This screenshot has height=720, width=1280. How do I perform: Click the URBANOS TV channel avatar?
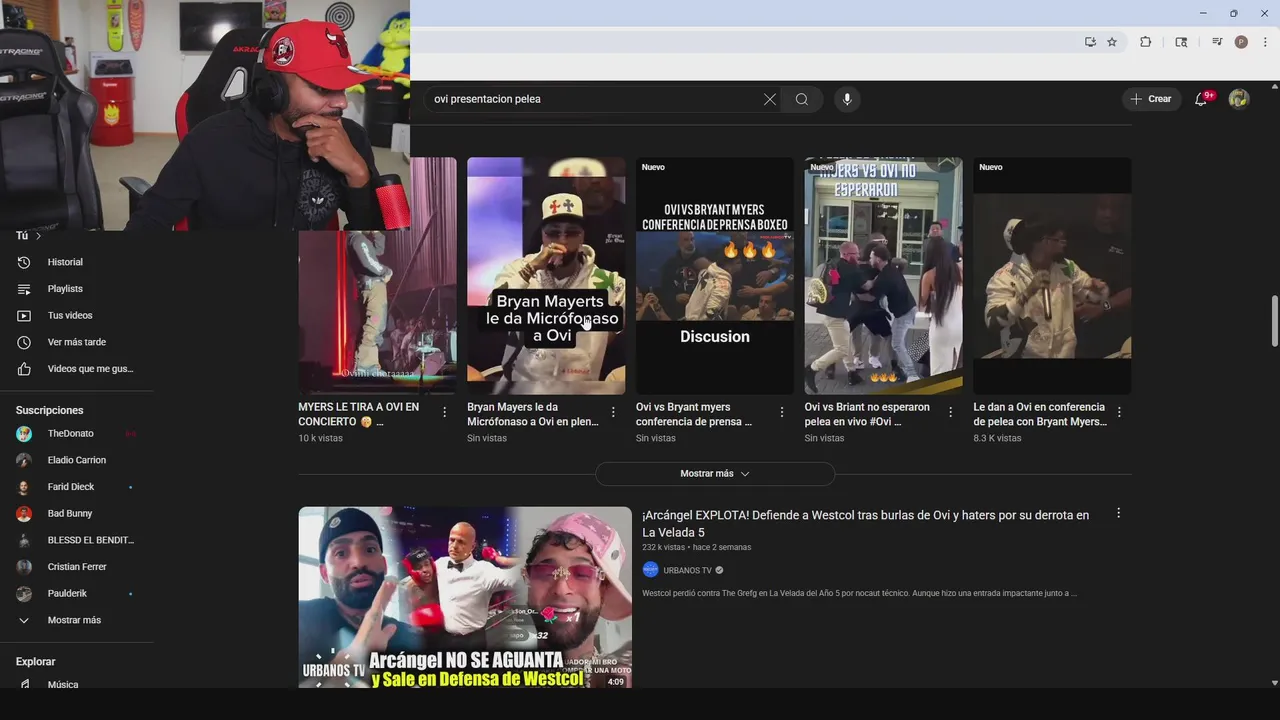click(650, 570)
